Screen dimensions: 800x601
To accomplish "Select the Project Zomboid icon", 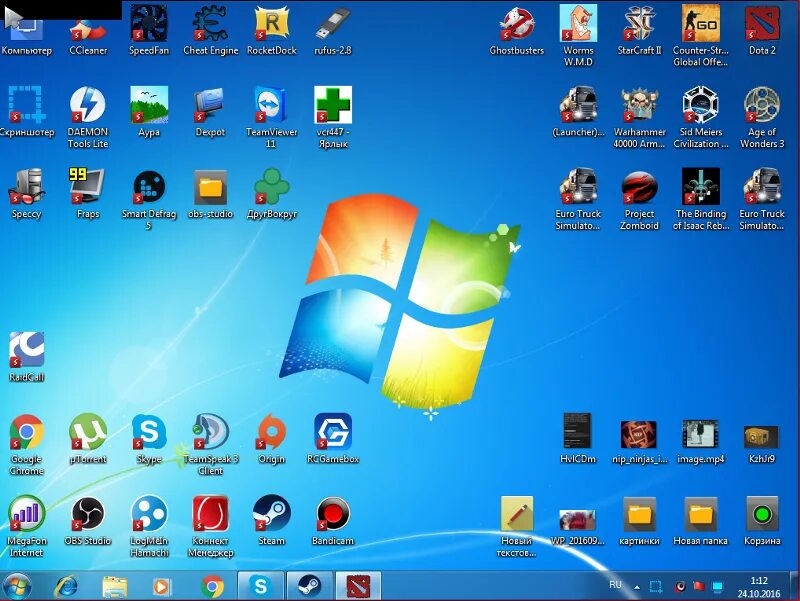I will [639, 199].
